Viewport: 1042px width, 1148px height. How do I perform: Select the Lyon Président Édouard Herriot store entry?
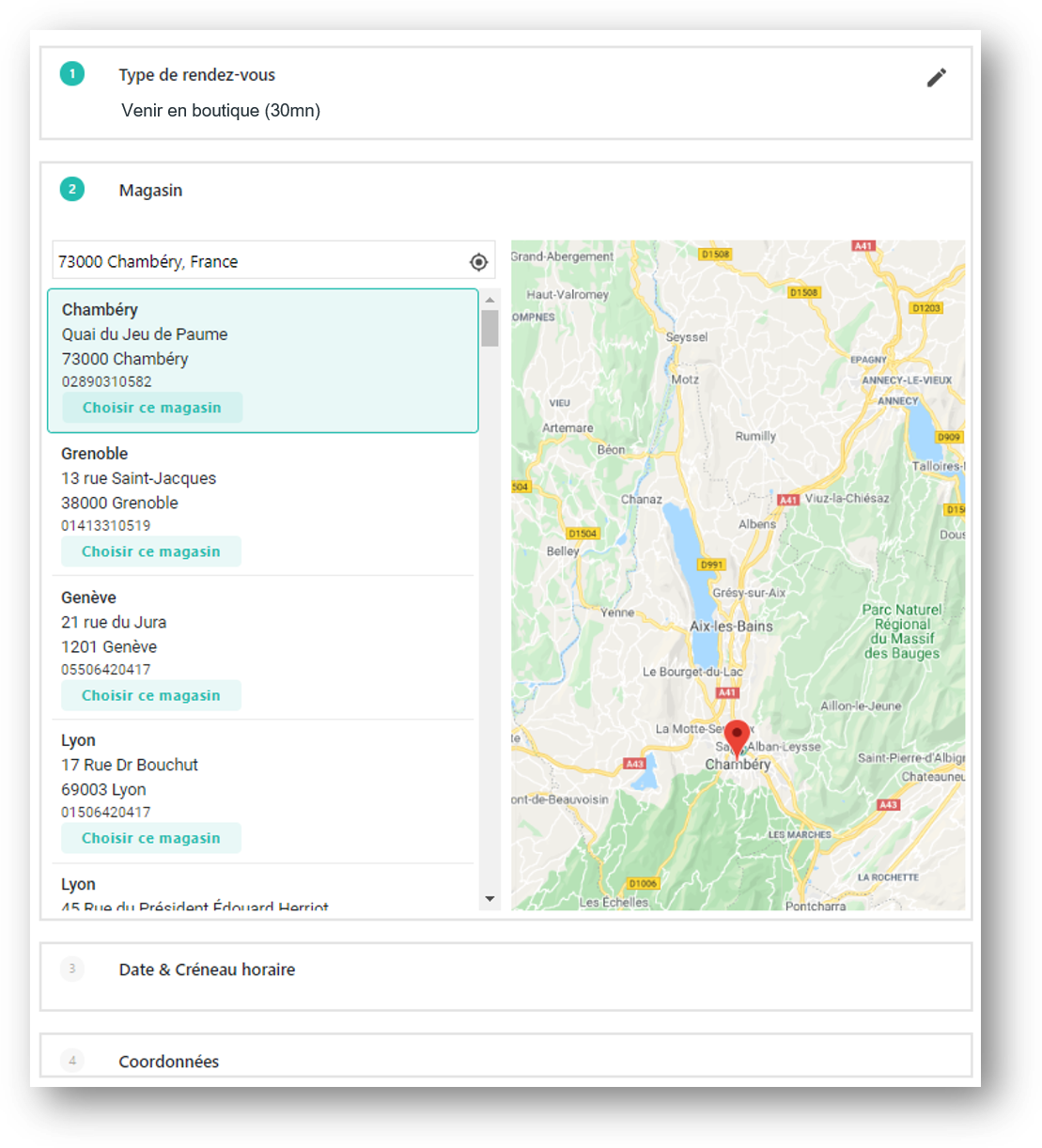[x=194, y=895]
